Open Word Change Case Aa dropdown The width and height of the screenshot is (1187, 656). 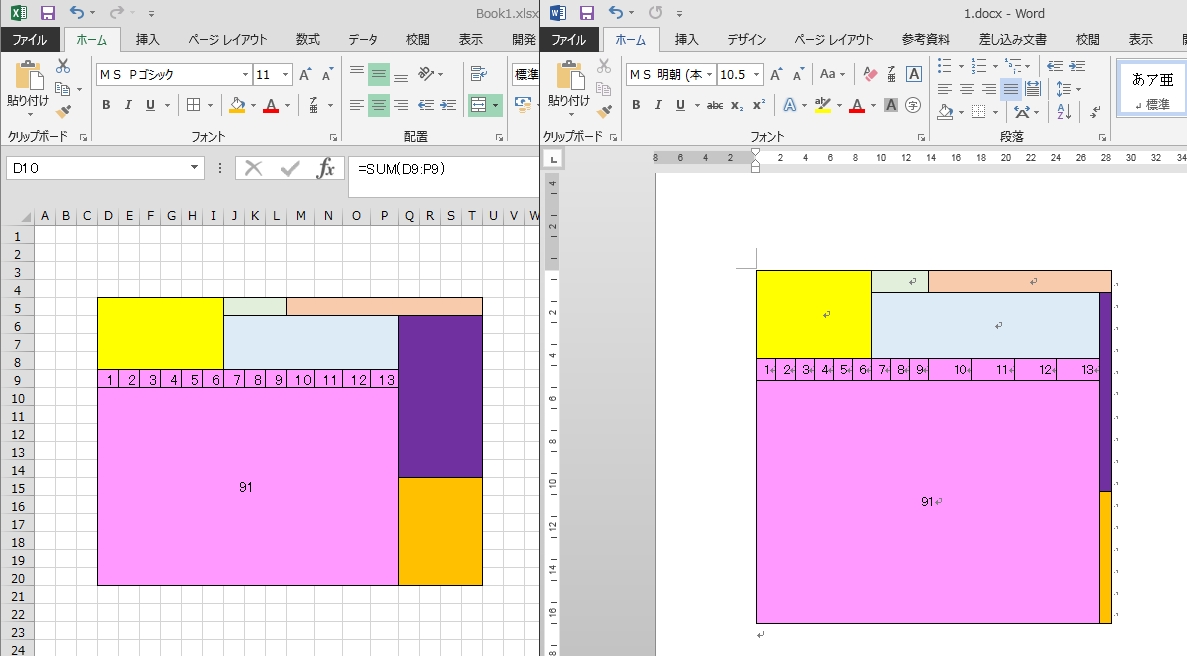click(831, 74)
